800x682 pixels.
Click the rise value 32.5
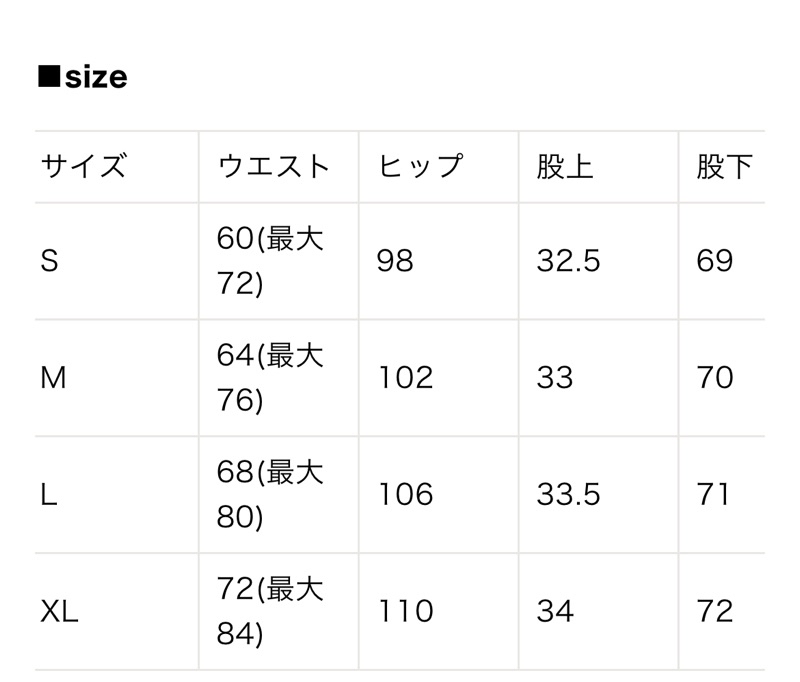click(568, 261)
